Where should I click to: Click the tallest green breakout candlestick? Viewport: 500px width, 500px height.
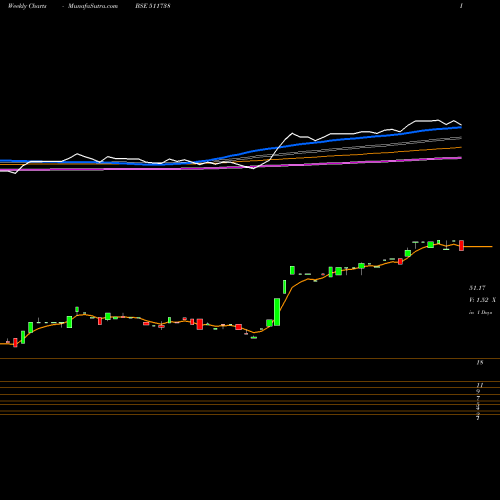[277, 312]
